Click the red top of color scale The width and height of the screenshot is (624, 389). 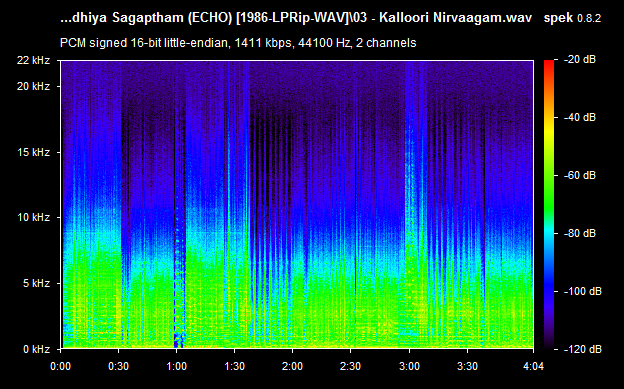[549, 63]
